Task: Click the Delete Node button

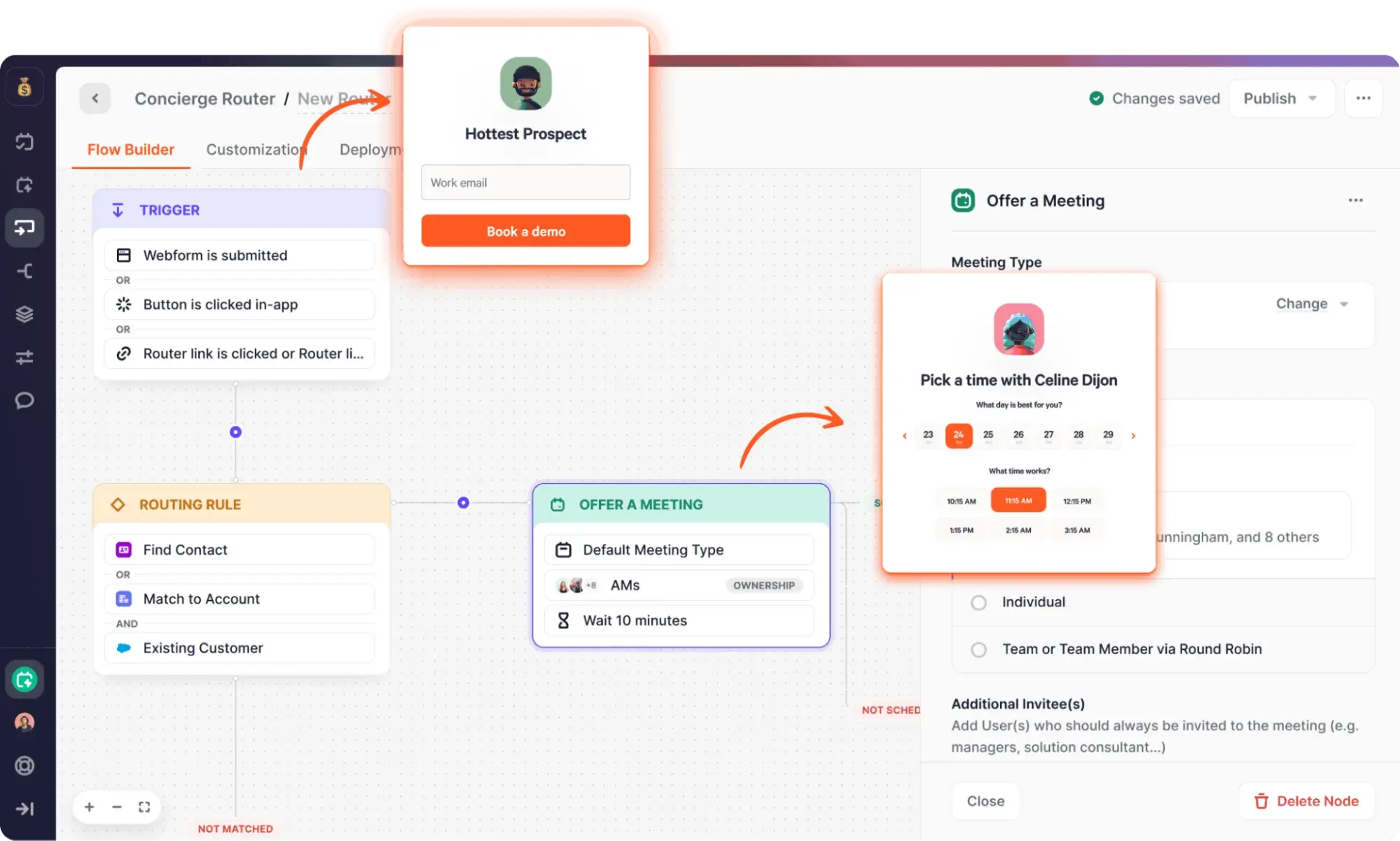Action: 1305,801
